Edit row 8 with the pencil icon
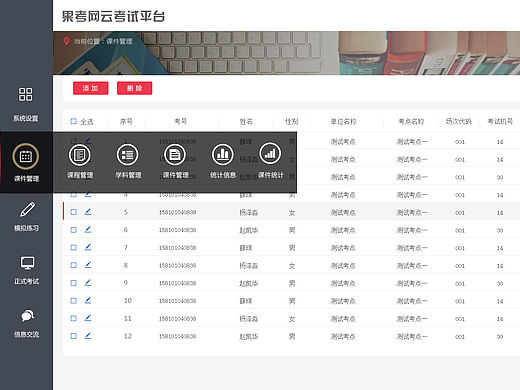Image resolution: width=520 pixels, height=390 pixels. coord(88,265)
